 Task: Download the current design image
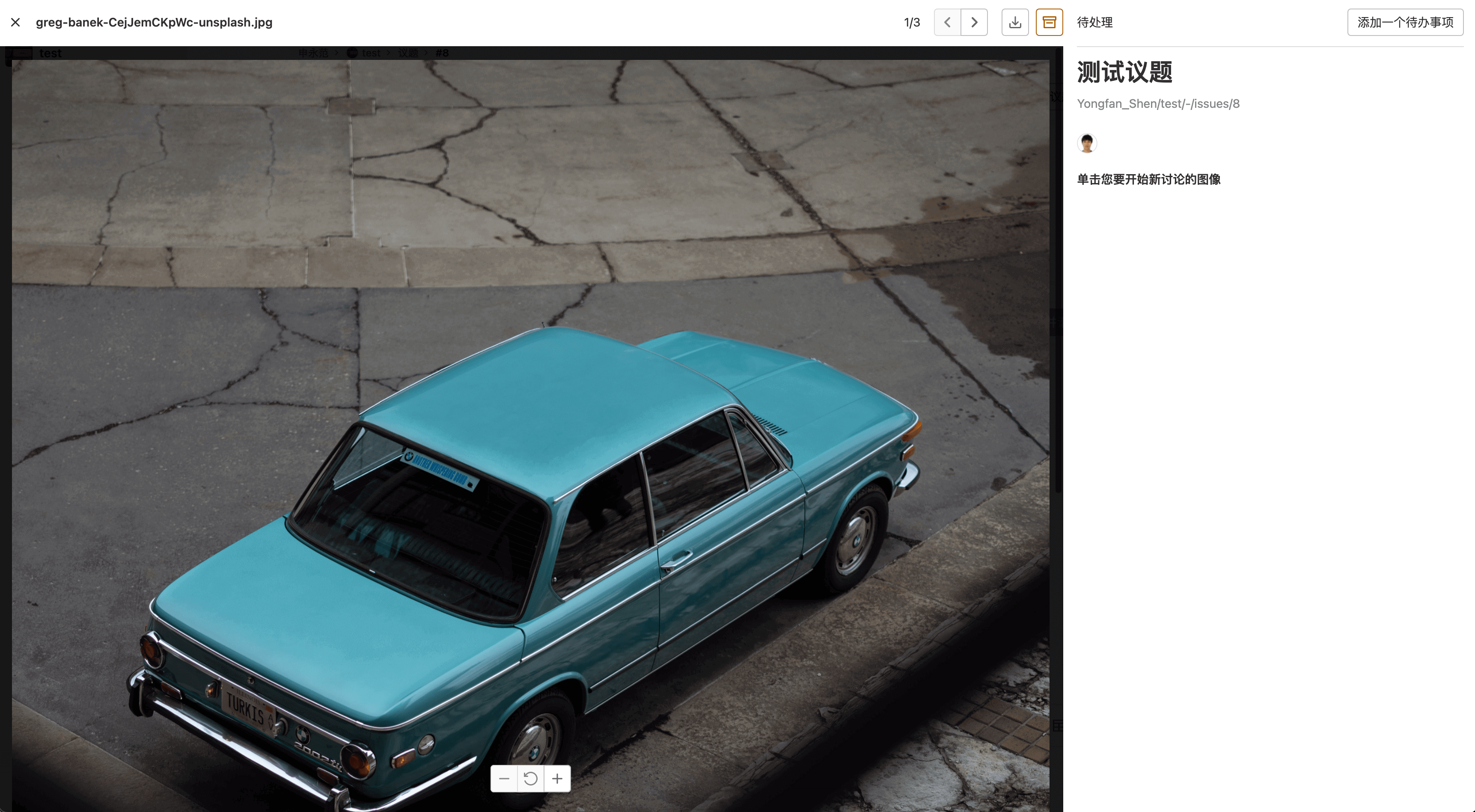(x=1014, y=22)
